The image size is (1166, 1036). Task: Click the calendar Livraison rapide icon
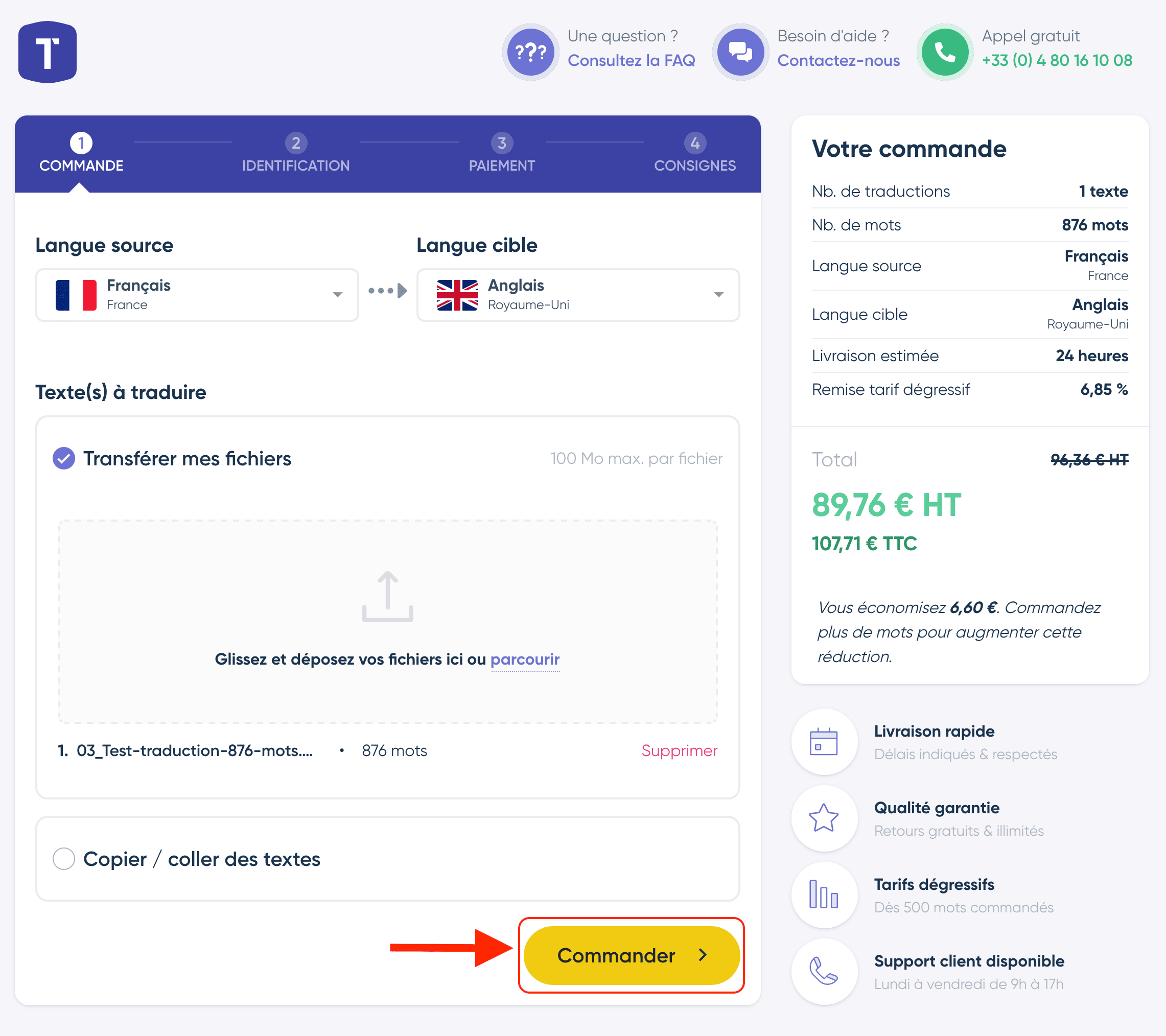tap(824, 742)
